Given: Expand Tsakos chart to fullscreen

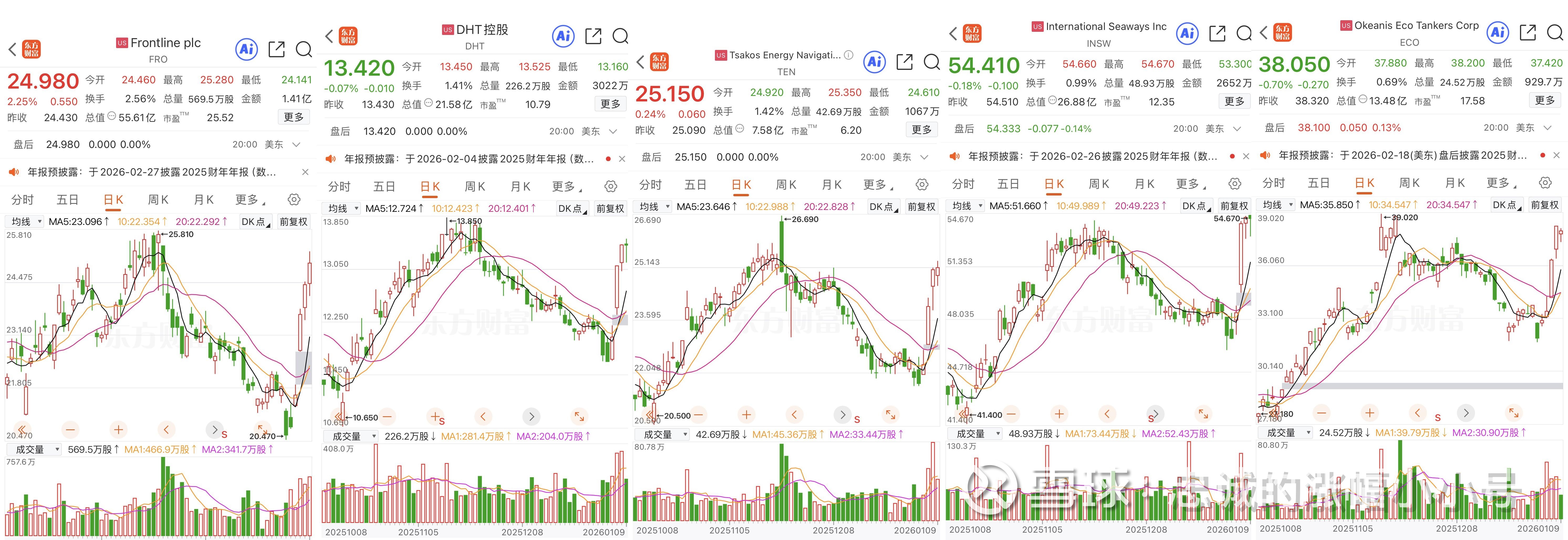Looking at the screenshot, I should [x=891, y=415].
